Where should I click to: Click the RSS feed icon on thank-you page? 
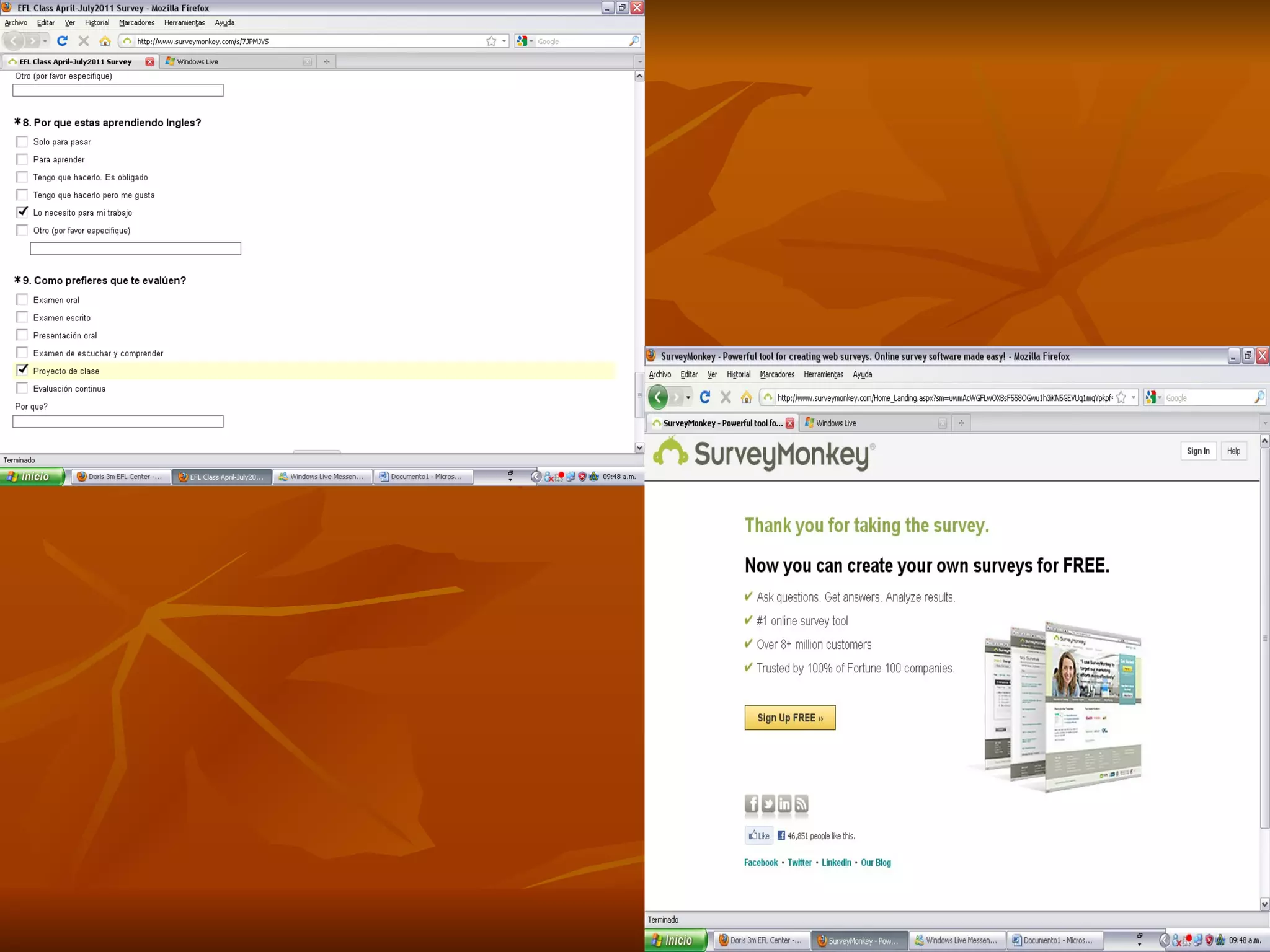click(x=801, y=804)
